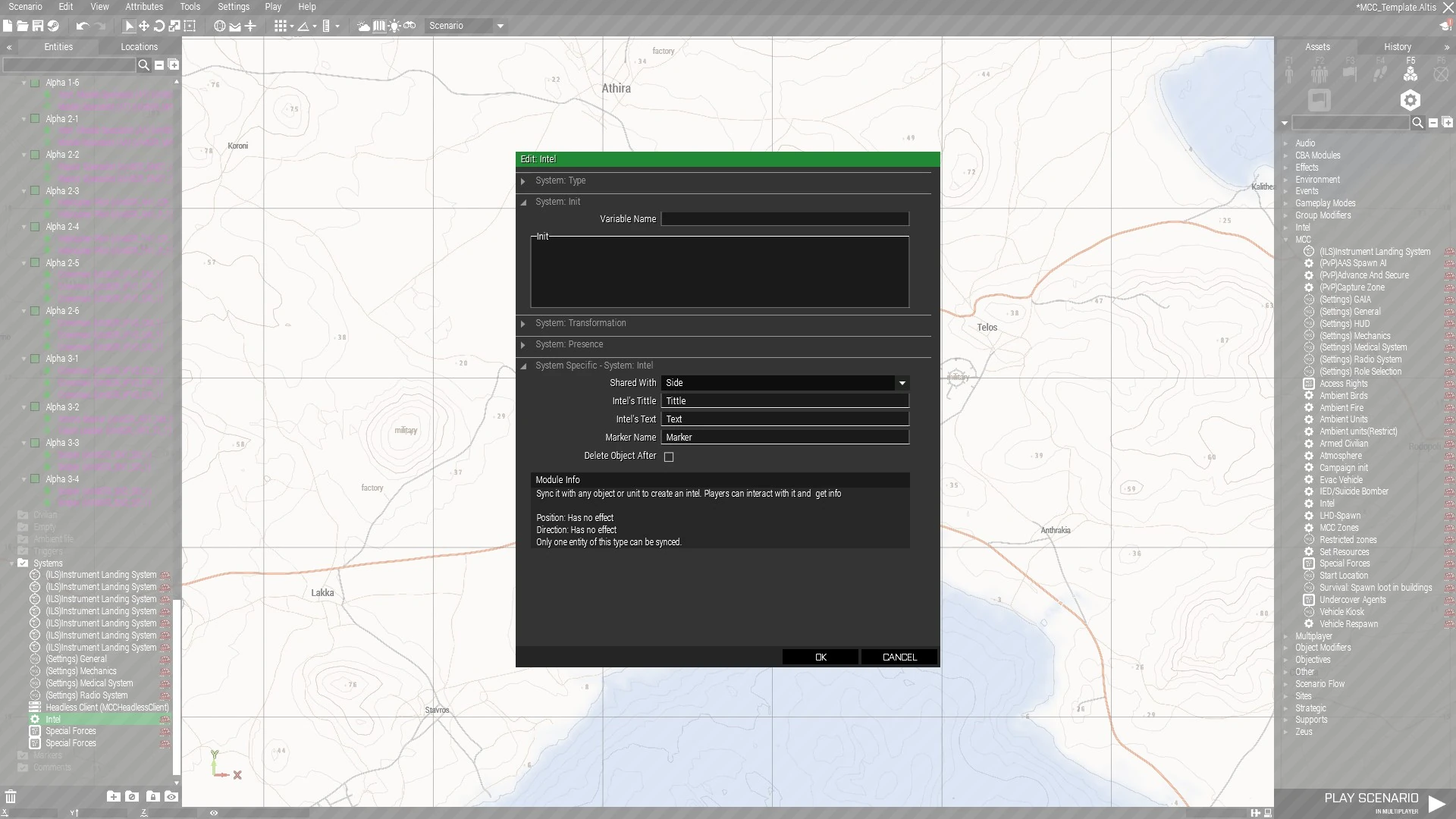Switch to the Locations tab
Image resolution: width=1456 pixels, height=819 pixels.
coord(139,47)
